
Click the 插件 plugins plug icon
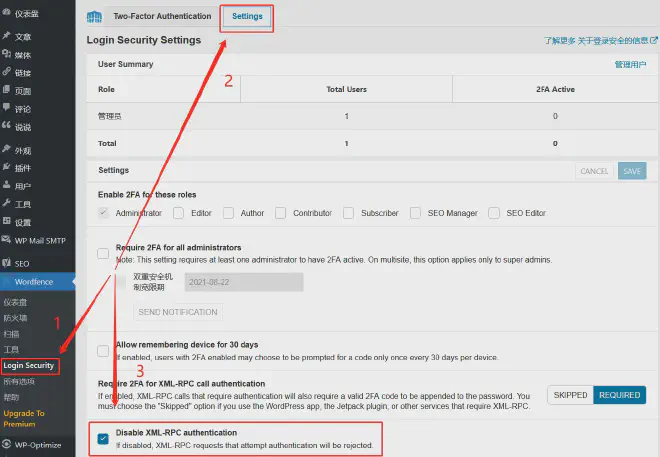tap(7, 168)
